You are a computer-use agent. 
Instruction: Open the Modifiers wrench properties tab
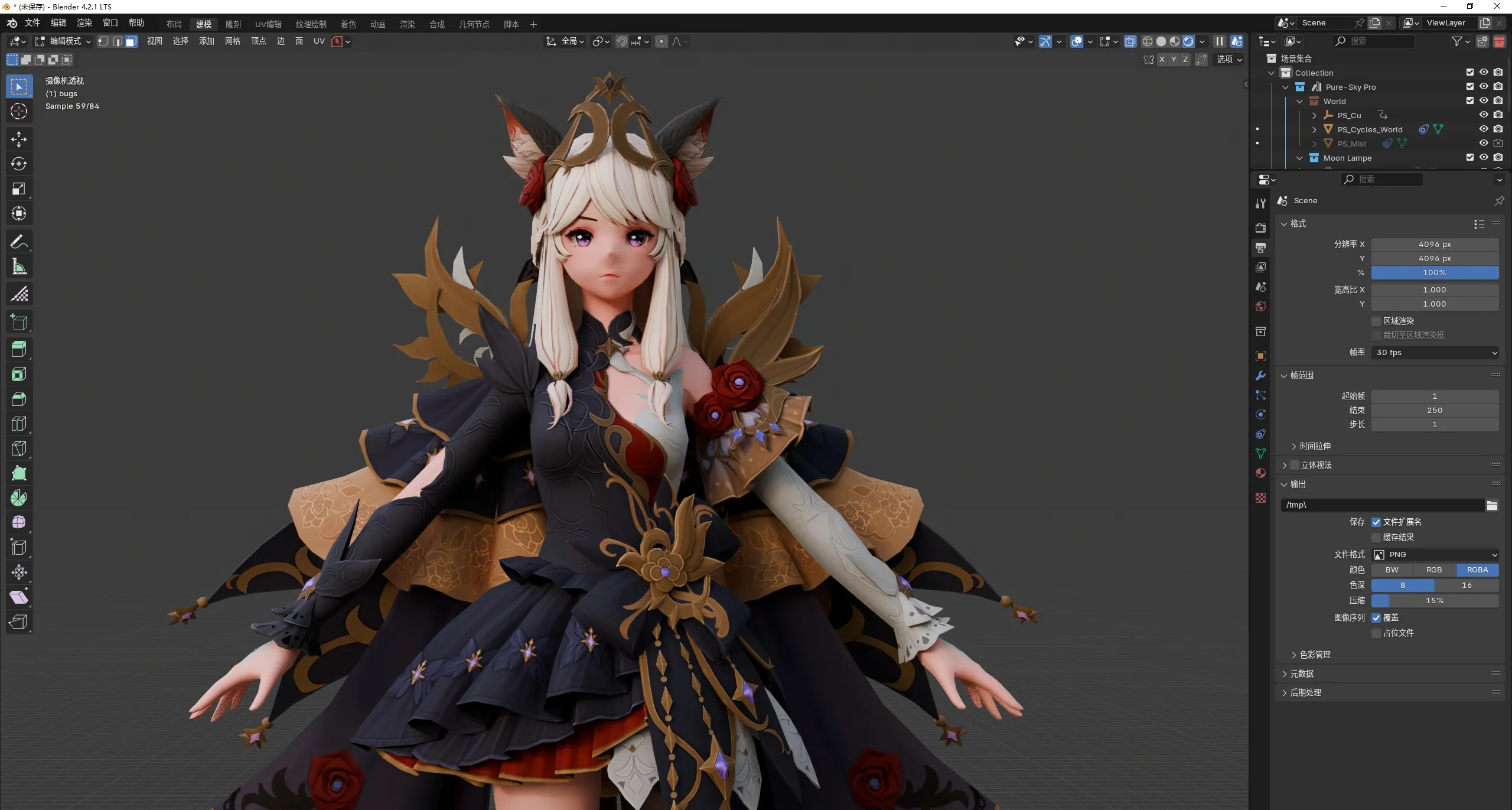coord(1260,376)
